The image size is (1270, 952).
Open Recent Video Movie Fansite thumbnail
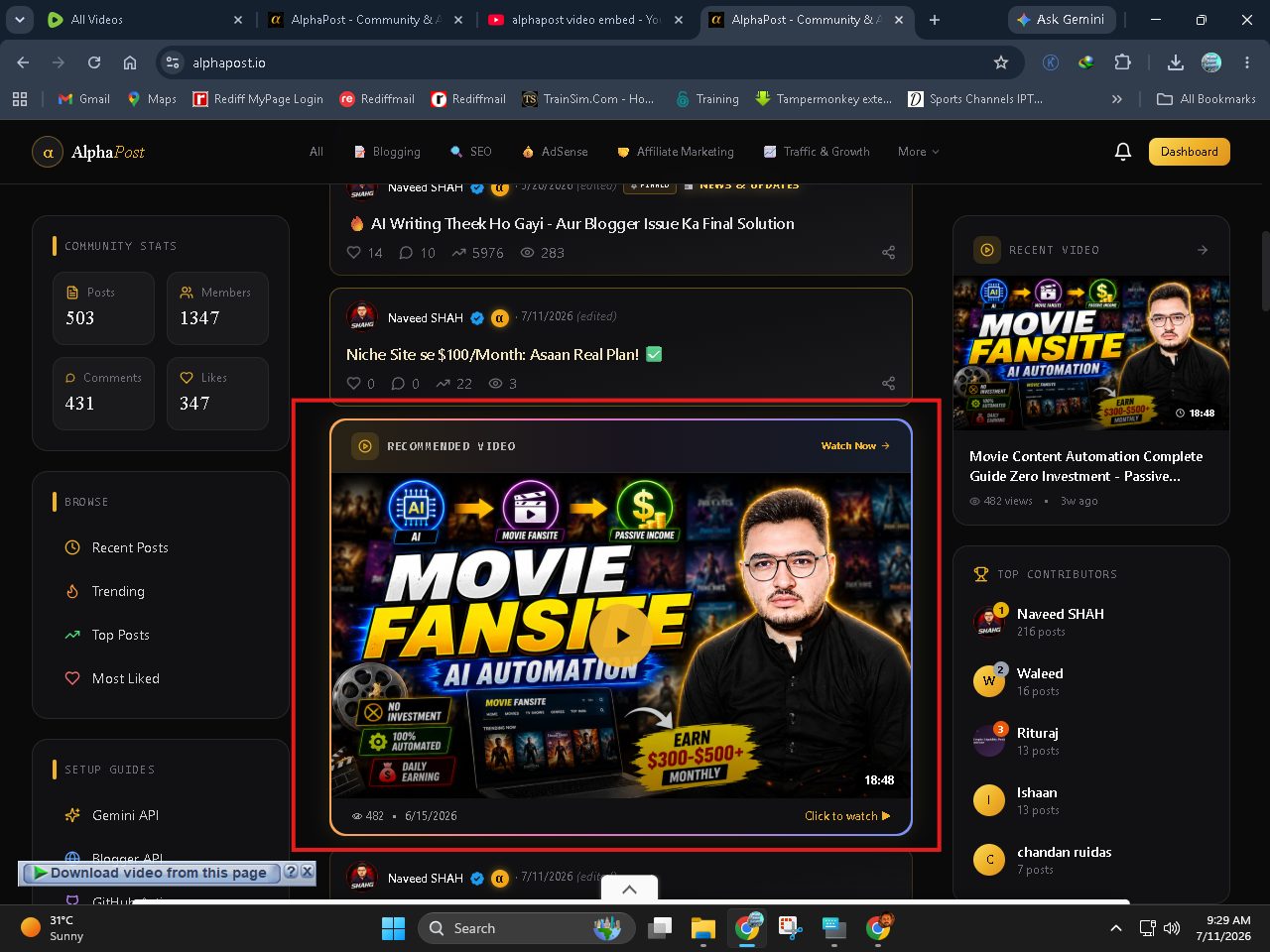click(x=1091, y=353)
